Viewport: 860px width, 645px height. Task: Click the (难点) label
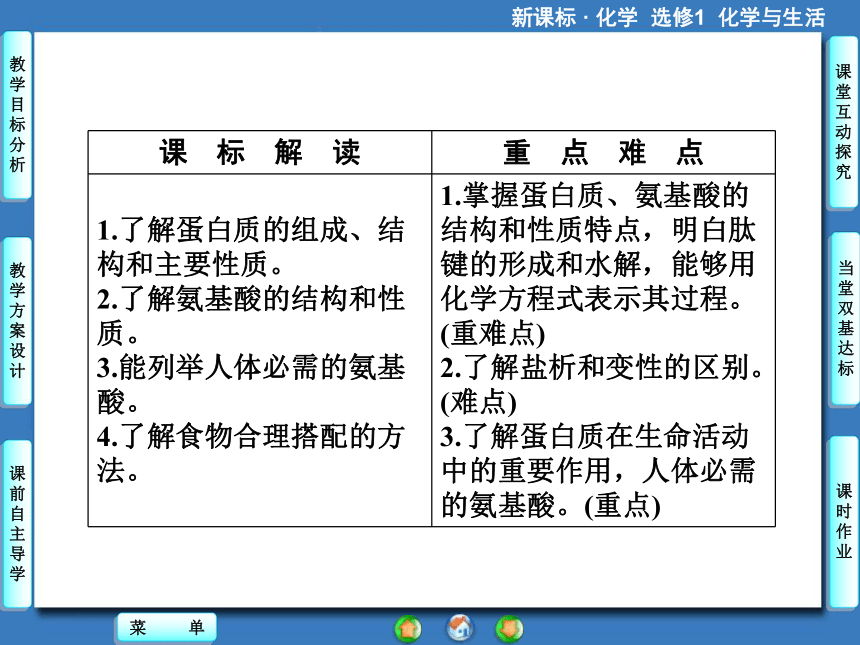point(478,402)
